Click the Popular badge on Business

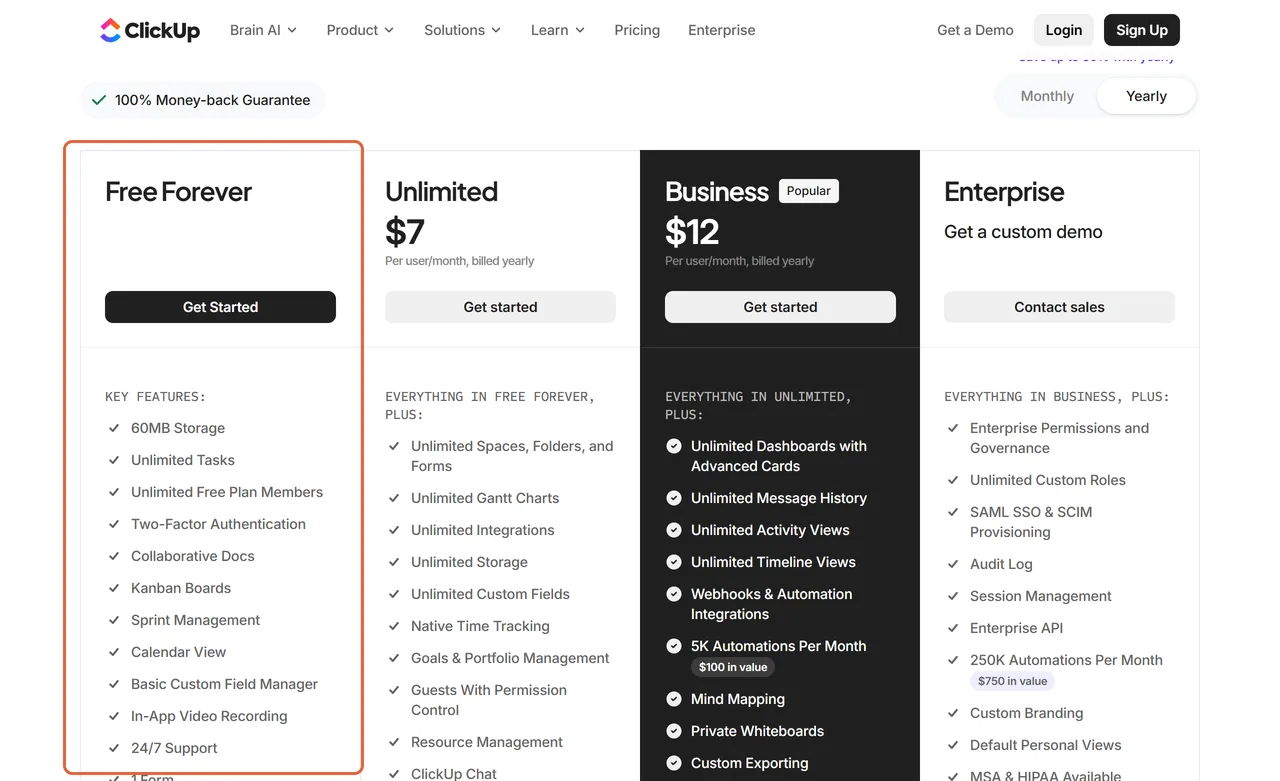pyautogui.click(x=808, y=191)
